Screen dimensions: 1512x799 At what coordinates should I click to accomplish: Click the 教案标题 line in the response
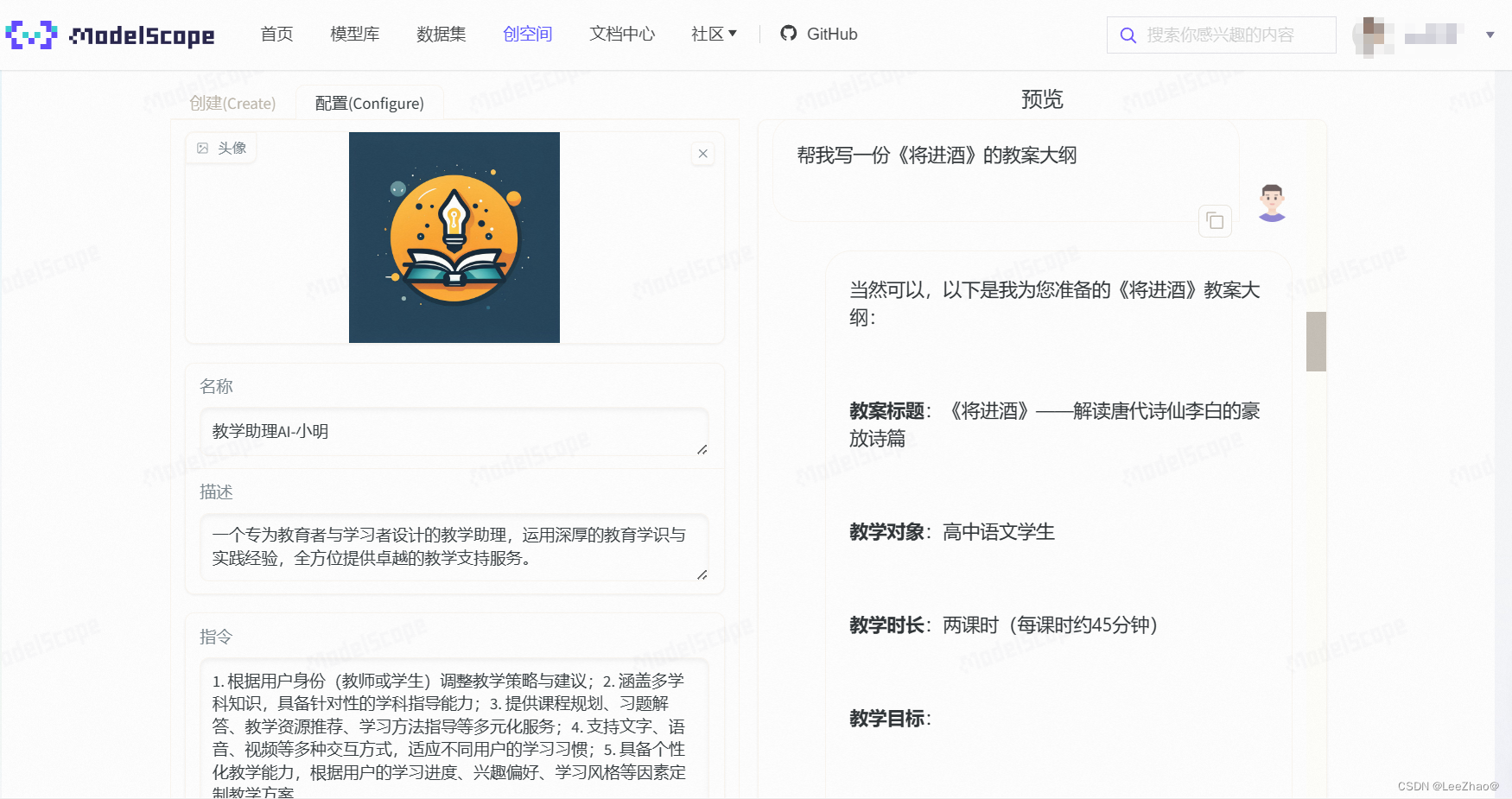(1054, 424)
